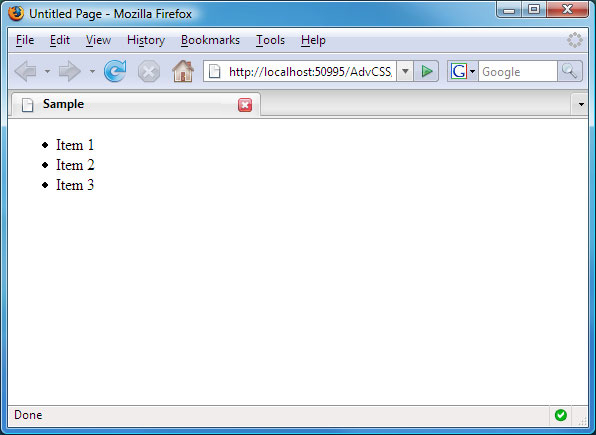Click the Item 2 list entry
596x435 pixels.
click(x=75, y=165)
